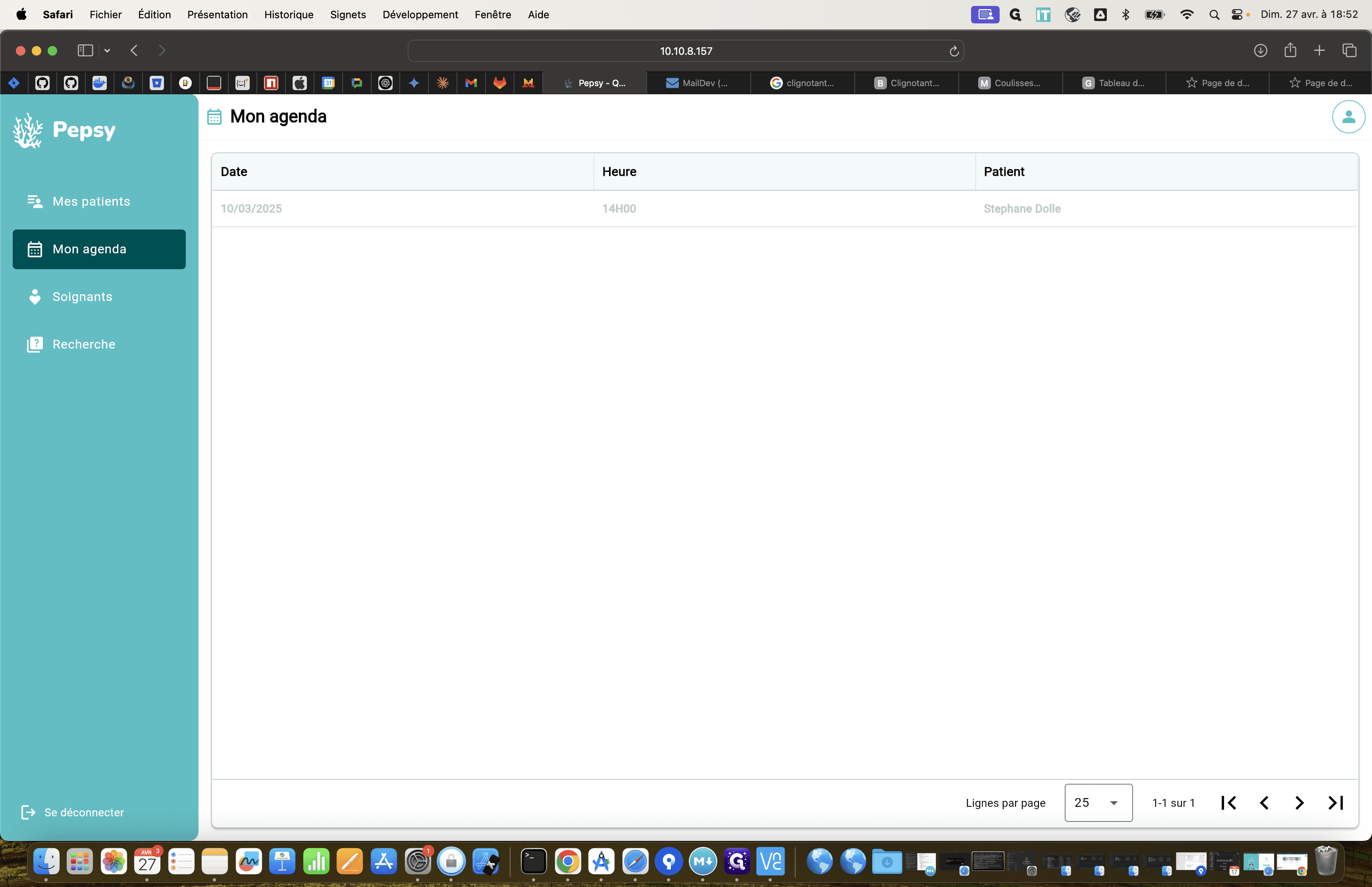Viewport: 1372px width, 887px height.
Task: Expand the tab group chevron next to sidebar
Action: coord(107,51)
